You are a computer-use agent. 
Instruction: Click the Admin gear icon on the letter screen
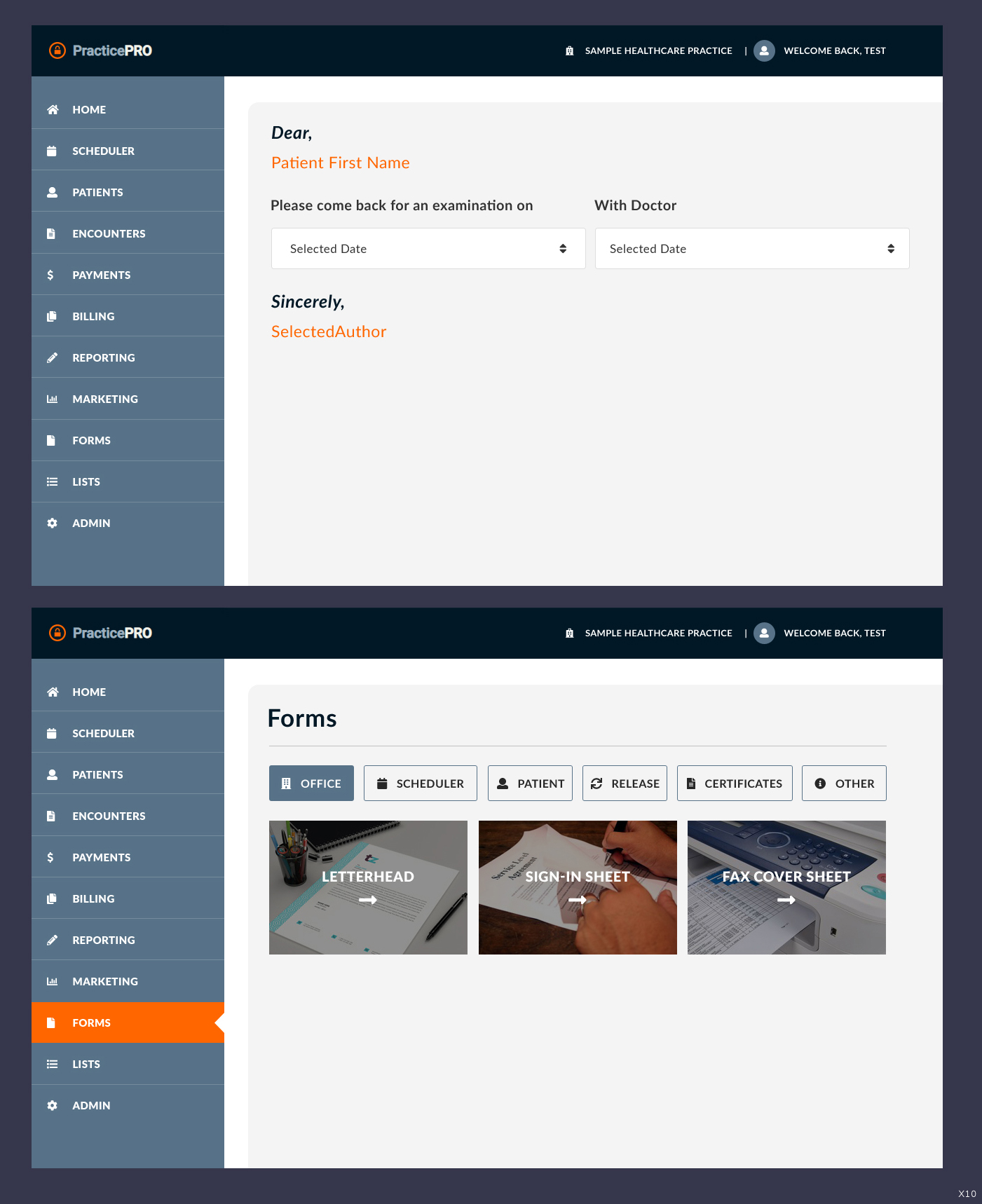pyautogui.click(x=52, y=523)
